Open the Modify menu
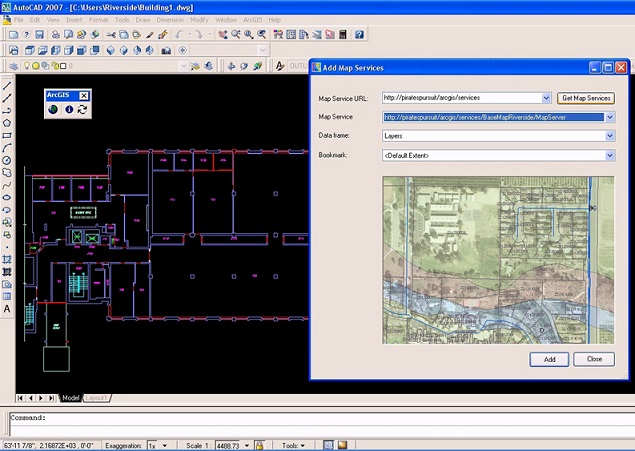This screenshot has width=635, height=451. pos(199,20)
